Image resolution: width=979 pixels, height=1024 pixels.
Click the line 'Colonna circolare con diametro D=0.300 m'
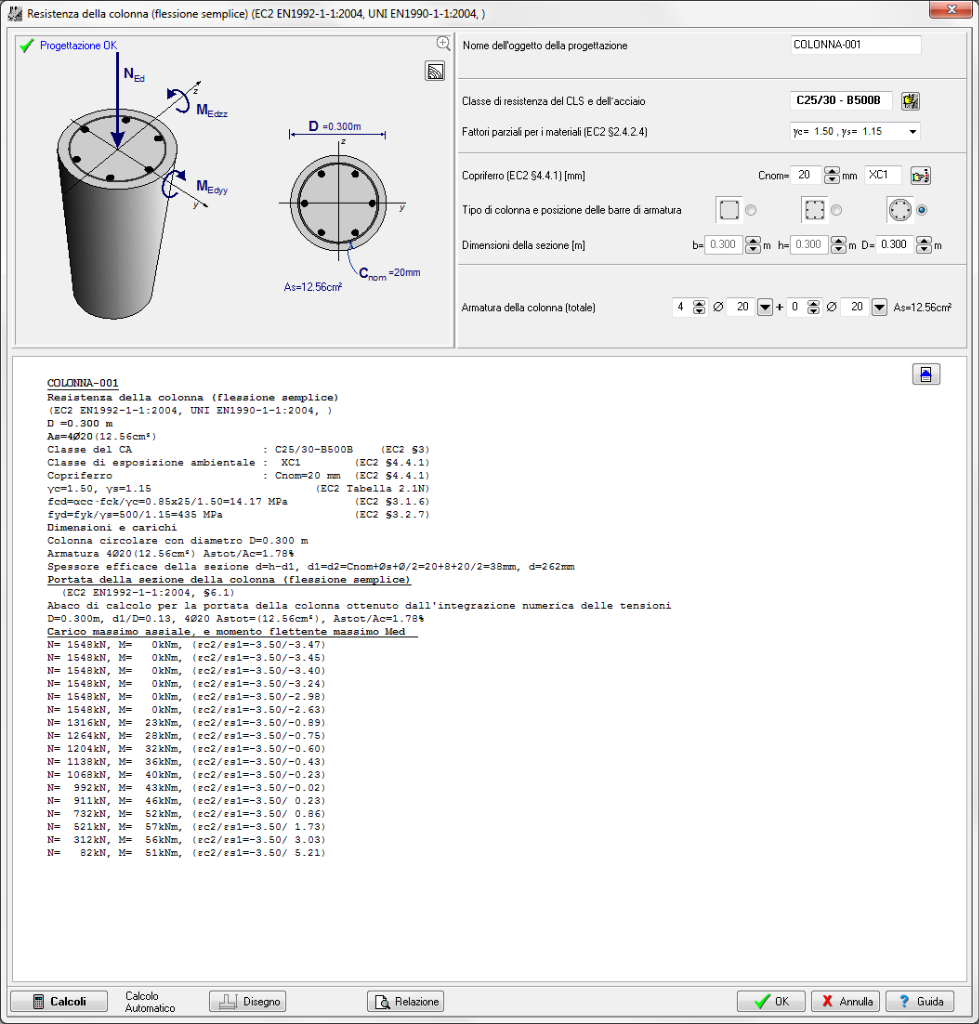178,541
